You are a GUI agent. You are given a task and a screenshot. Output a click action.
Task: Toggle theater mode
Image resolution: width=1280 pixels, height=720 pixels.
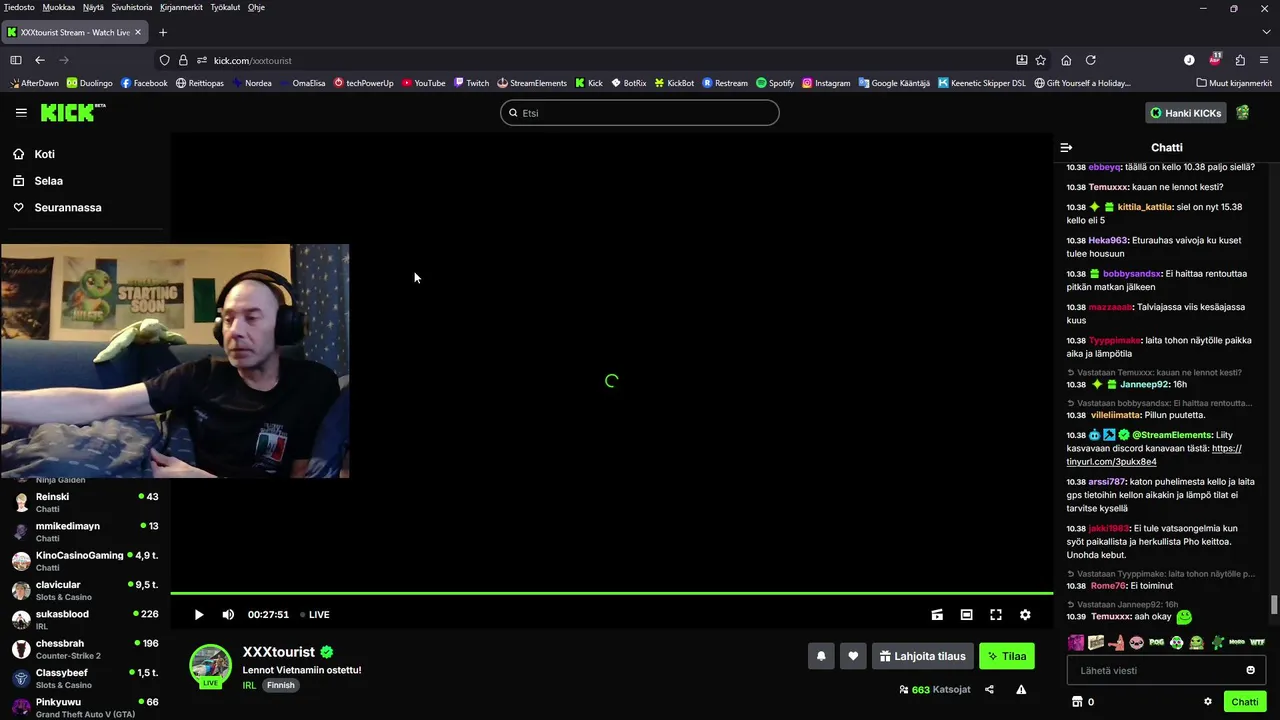click(966, 615)
